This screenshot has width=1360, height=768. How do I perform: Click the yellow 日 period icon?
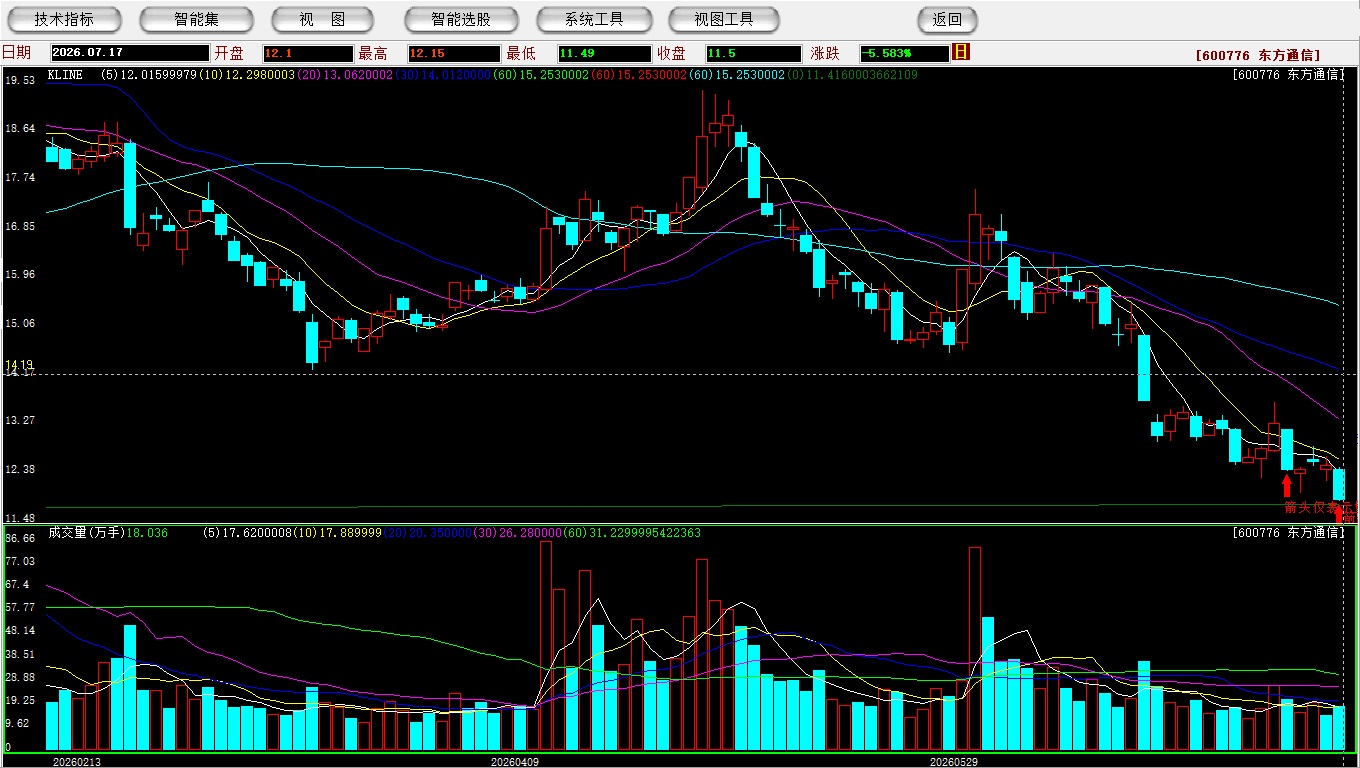[962, 52]
